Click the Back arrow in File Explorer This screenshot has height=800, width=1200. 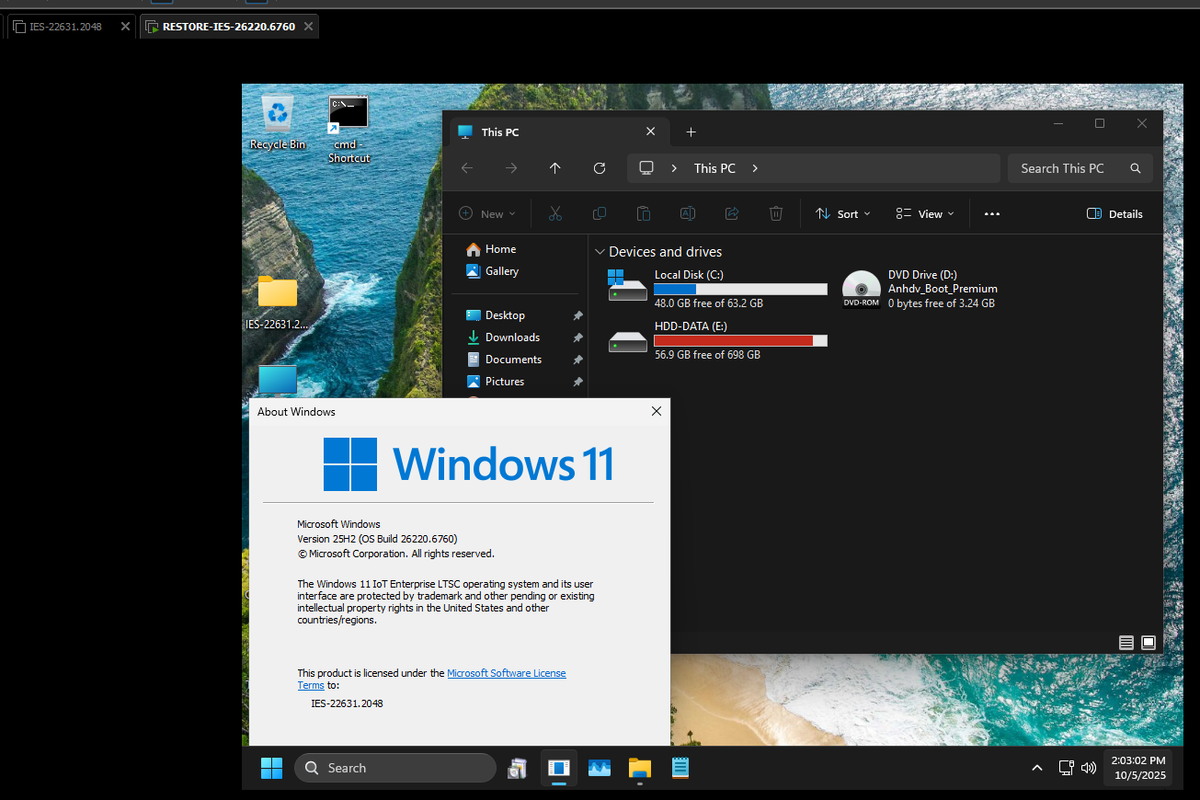[467, 168]
